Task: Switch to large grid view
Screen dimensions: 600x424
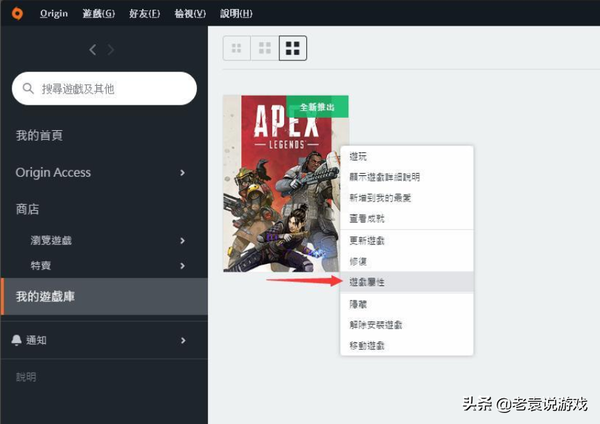Action: click(x=293, y=47)
